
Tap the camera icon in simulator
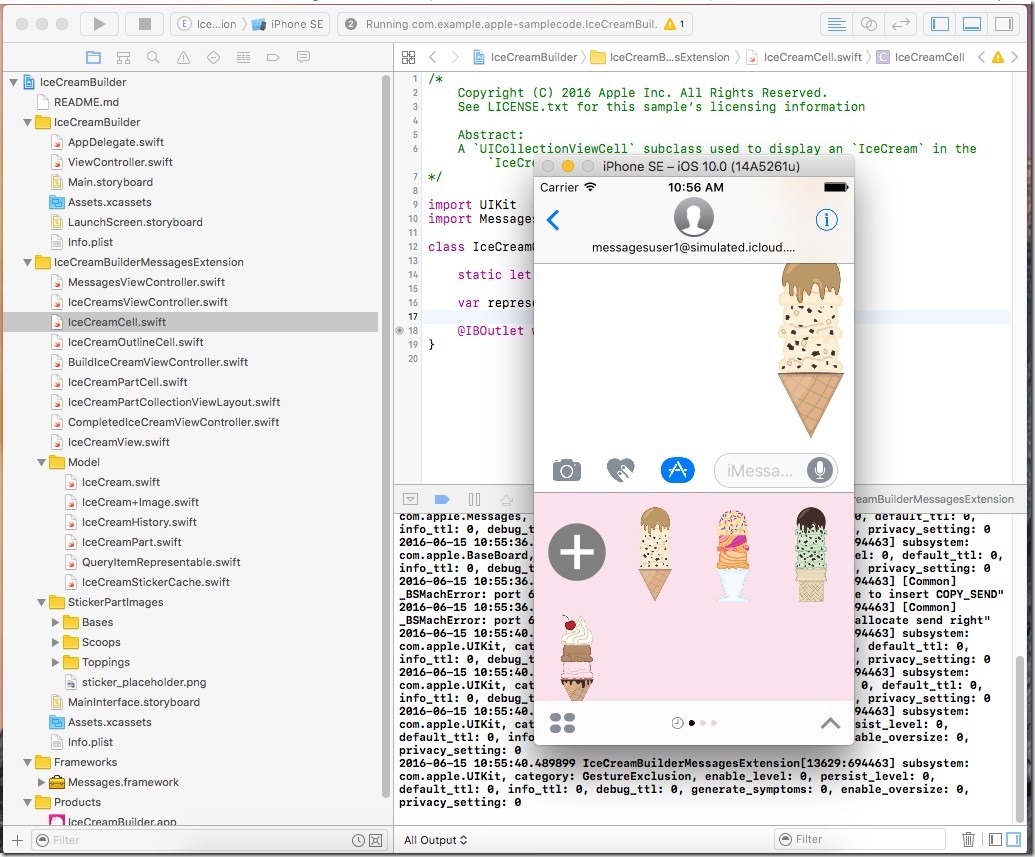(566, 471)
